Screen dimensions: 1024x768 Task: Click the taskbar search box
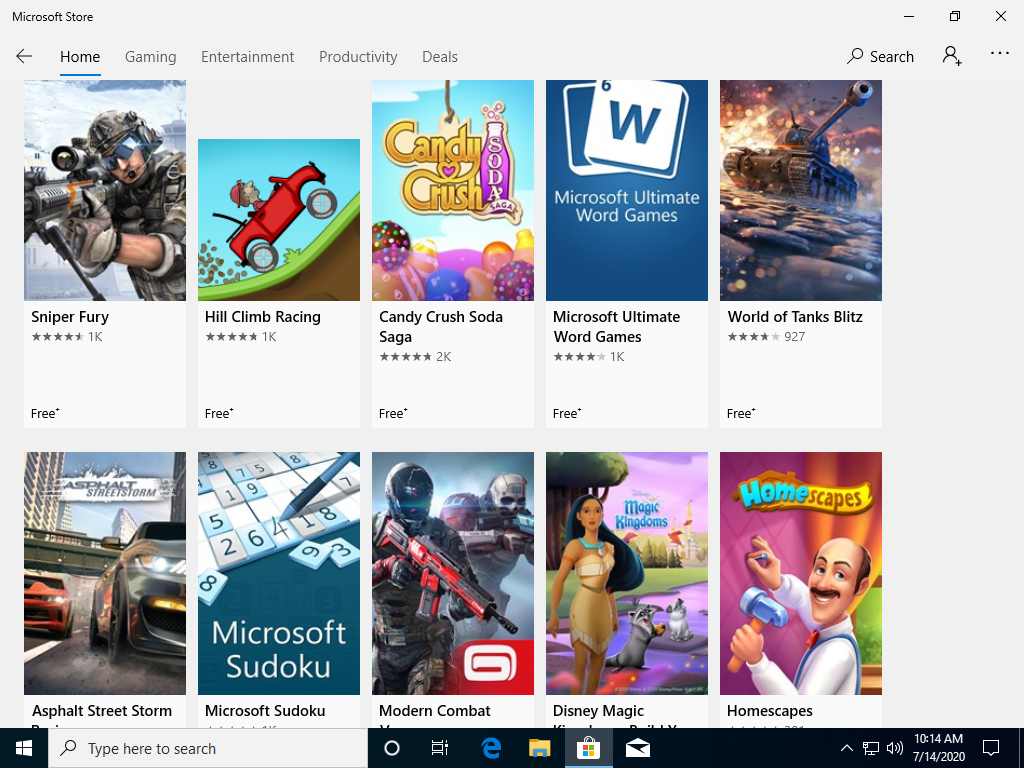click(208, 748)
